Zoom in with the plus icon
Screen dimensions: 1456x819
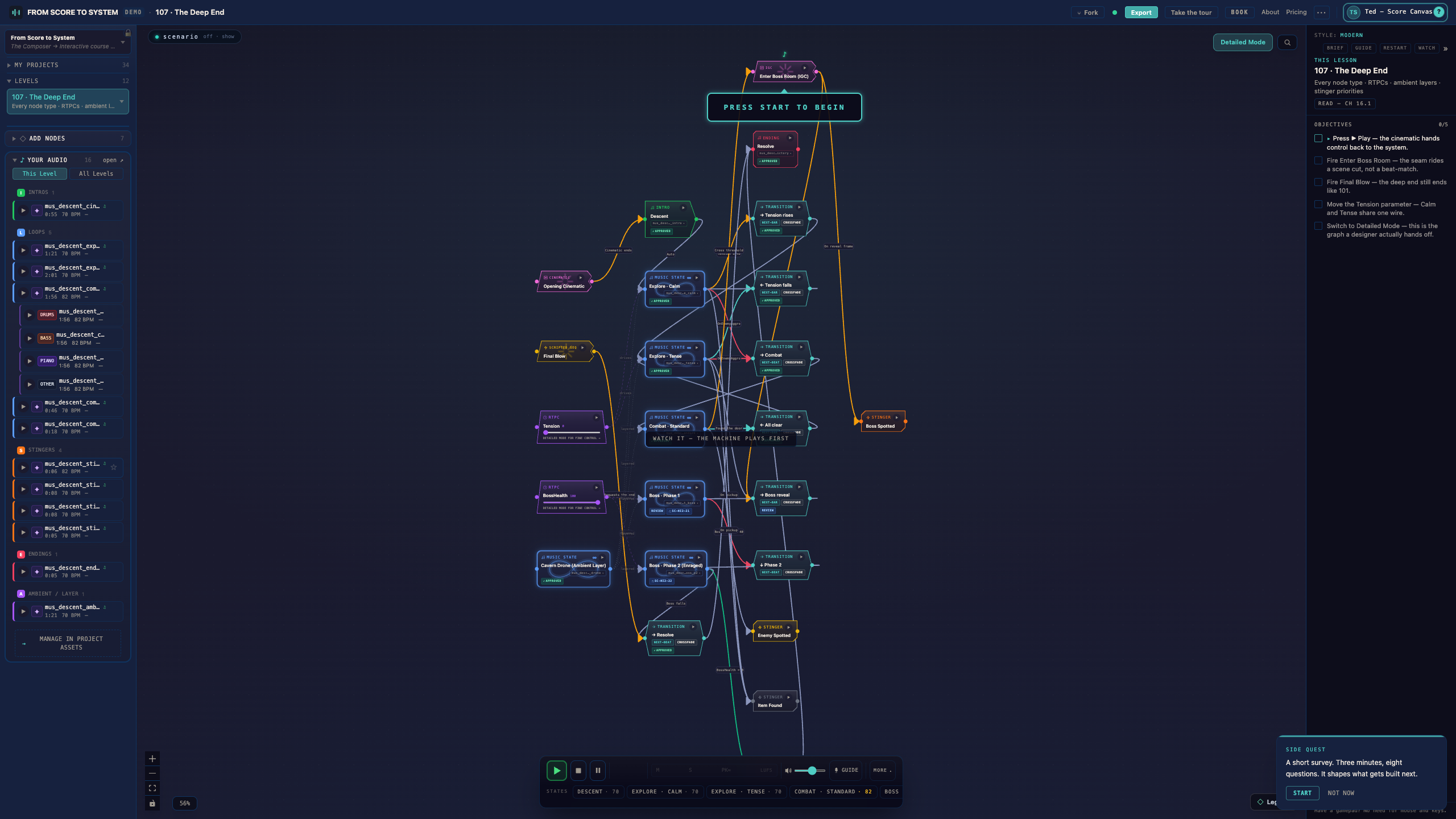click(152, 759)
